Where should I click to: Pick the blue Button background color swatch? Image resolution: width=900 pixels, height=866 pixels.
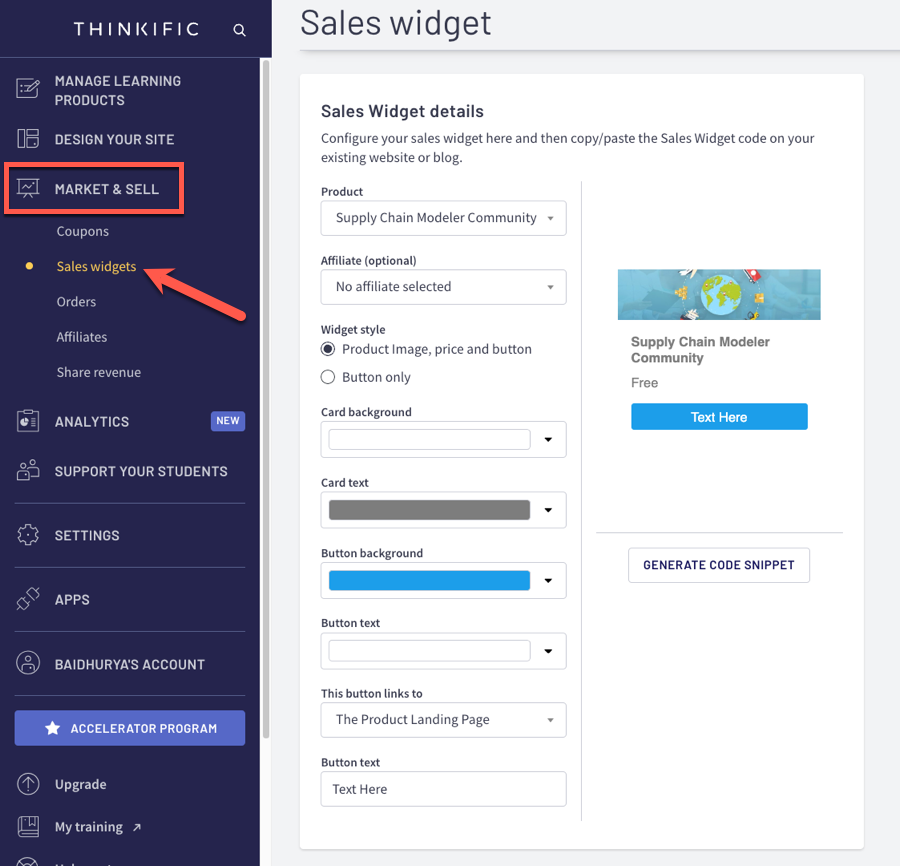pos(429,580)
